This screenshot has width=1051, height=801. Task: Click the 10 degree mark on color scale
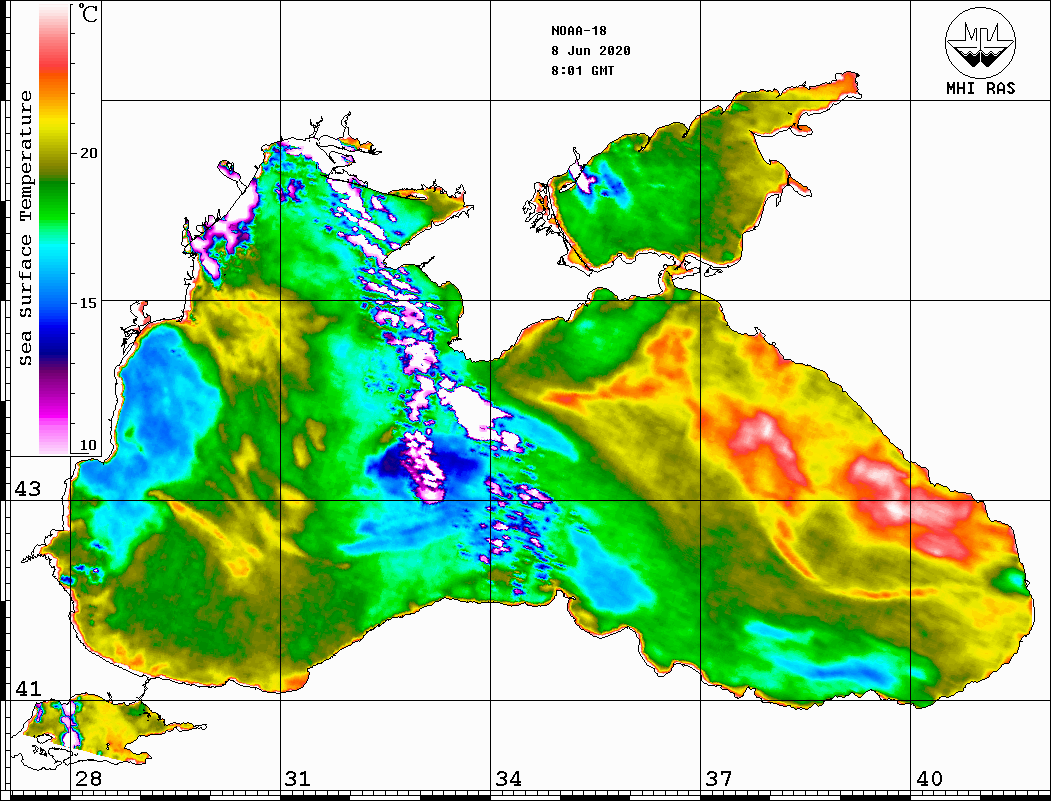(89, 445)
